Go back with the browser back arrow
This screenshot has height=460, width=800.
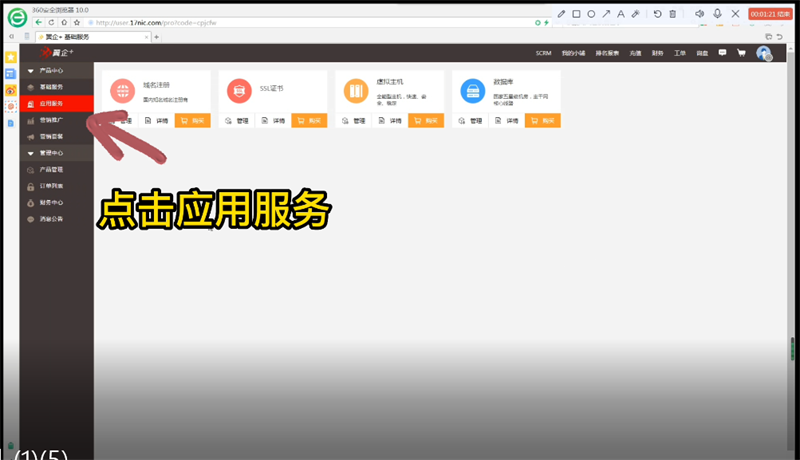pos(38,22)
